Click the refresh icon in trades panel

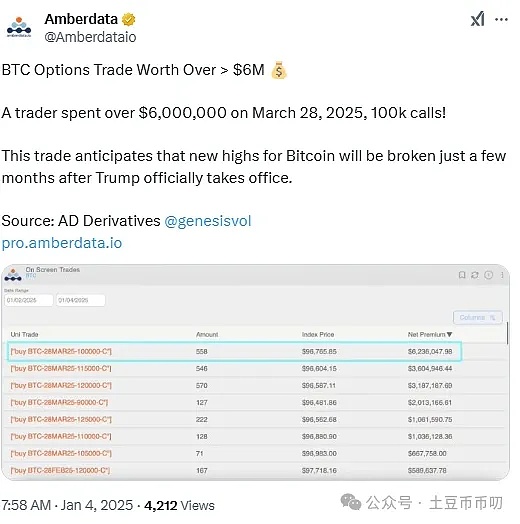point(475,275)
